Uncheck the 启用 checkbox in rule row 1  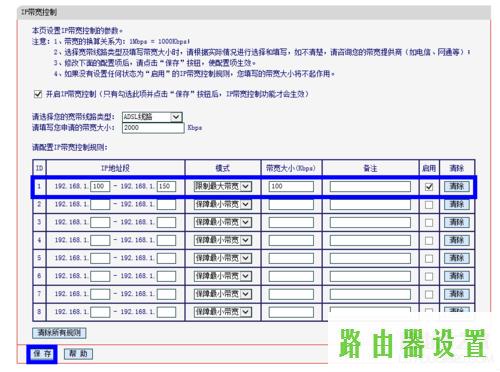tap(429, 187)
